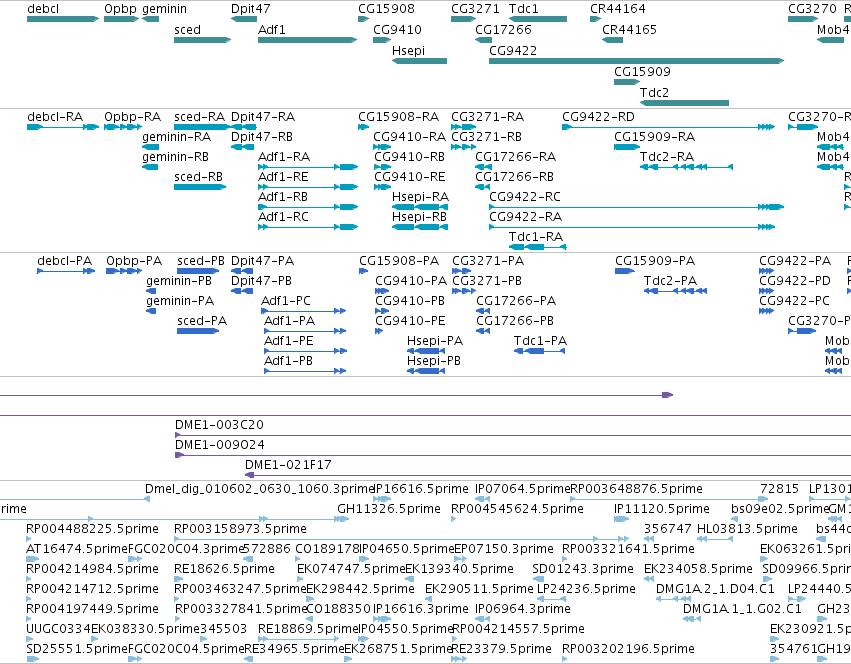The image size is (851, 664).
Task: Click clone DME1-003C20
Action: click(513, 435)
